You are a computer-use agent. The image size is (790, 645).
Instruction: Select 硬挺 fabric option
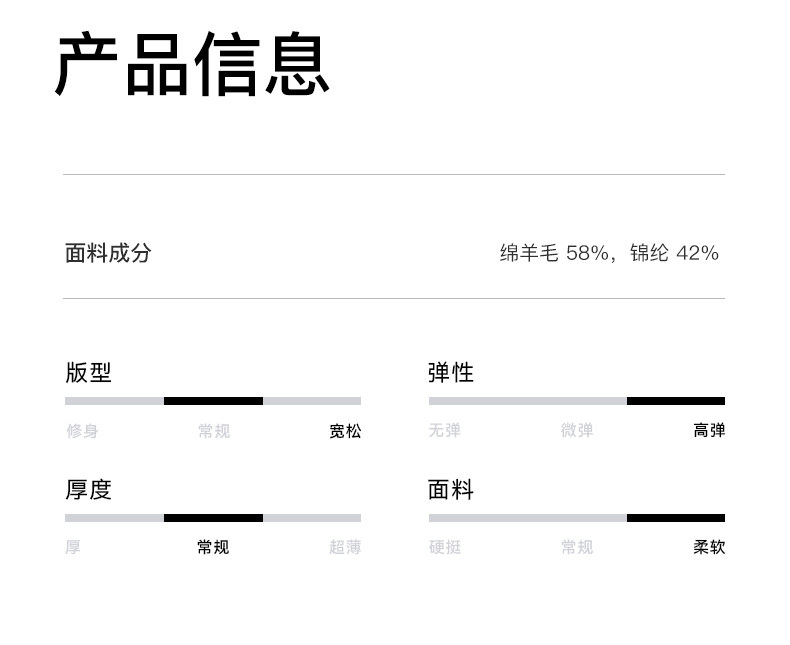click(445, 547)
